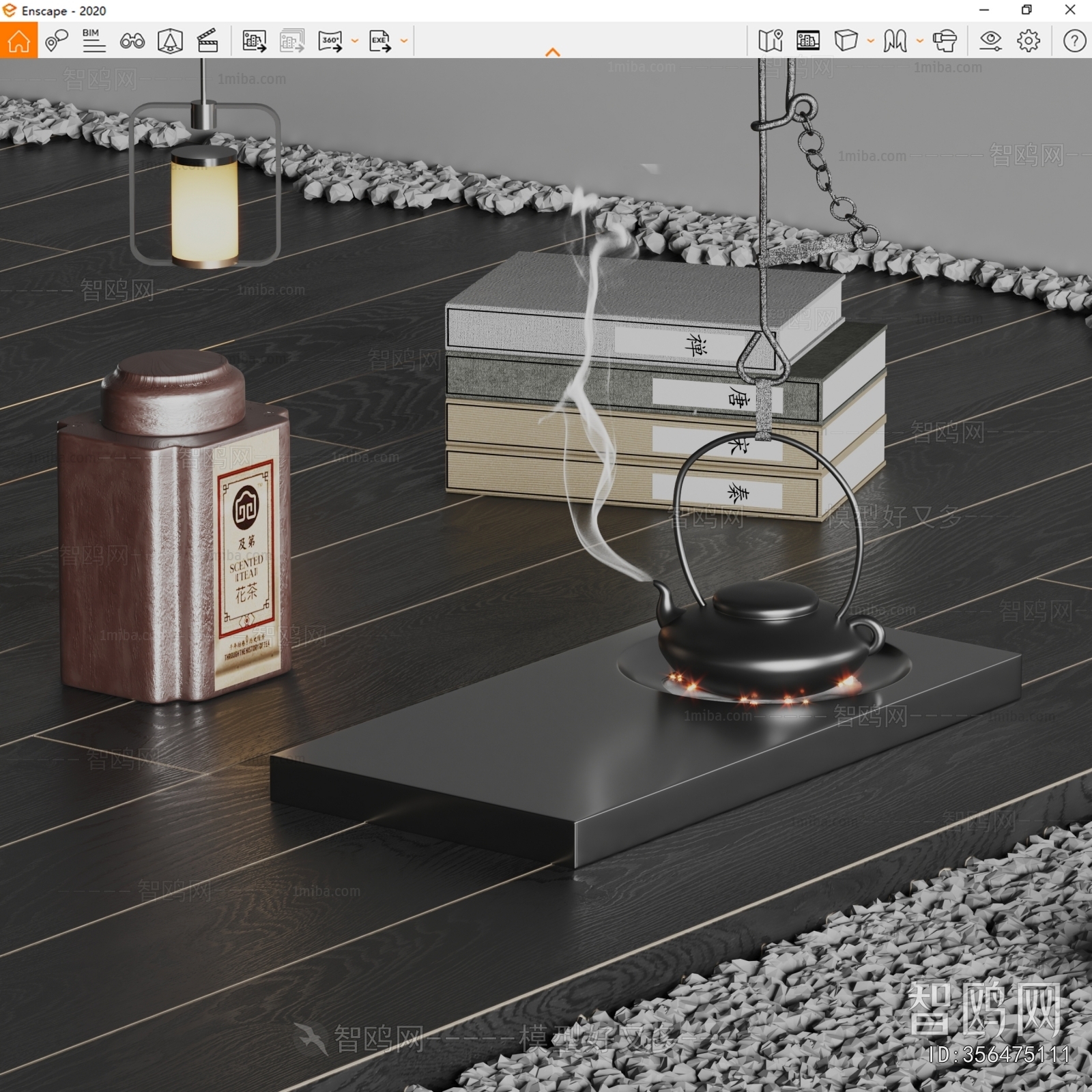
Task: Expand the navigation mode dropdown arrow
Action: click(920, 41)
